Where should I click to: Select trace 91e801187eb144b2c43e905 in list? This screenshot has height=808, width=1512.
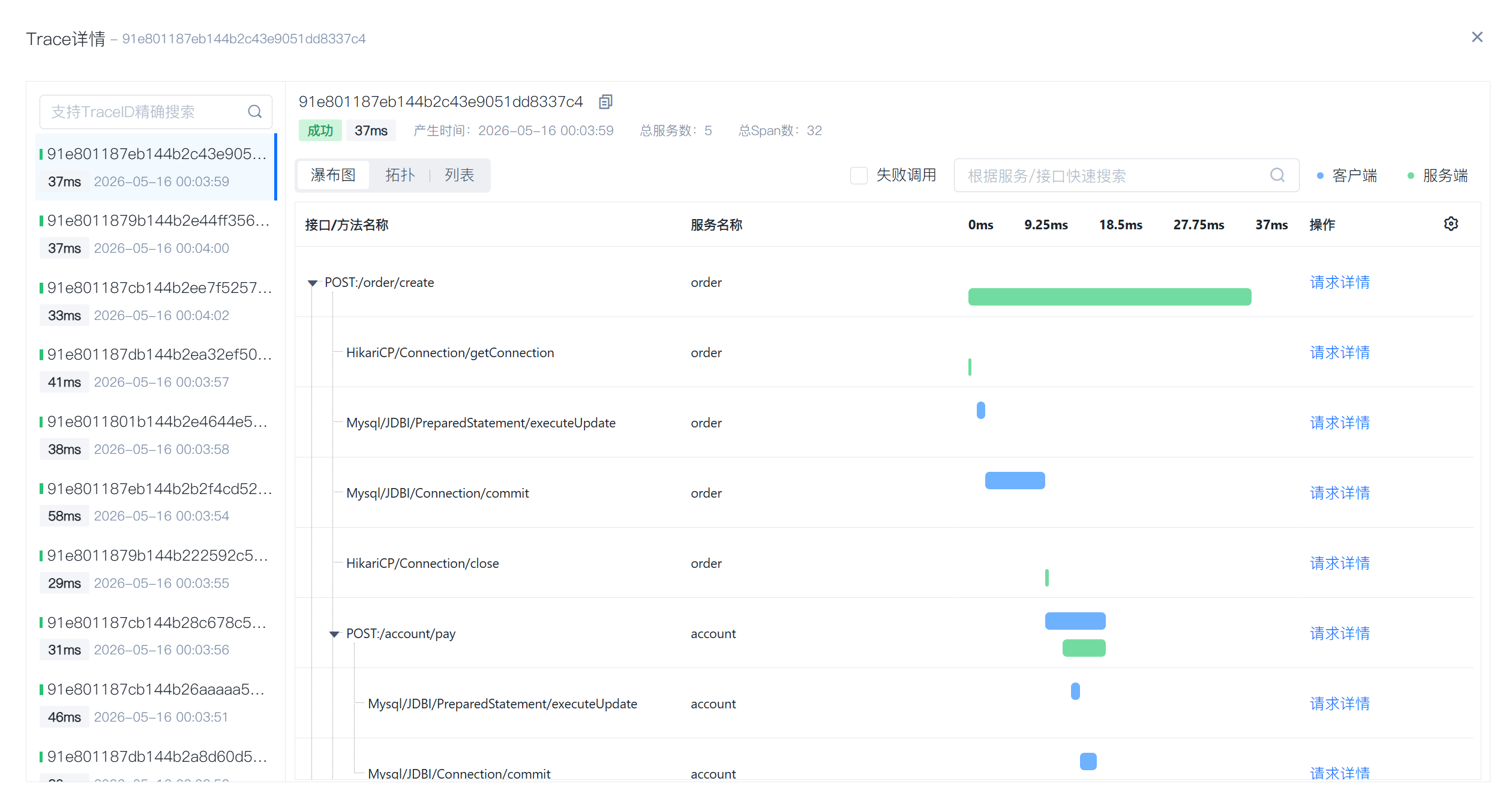tap(156, 167)
